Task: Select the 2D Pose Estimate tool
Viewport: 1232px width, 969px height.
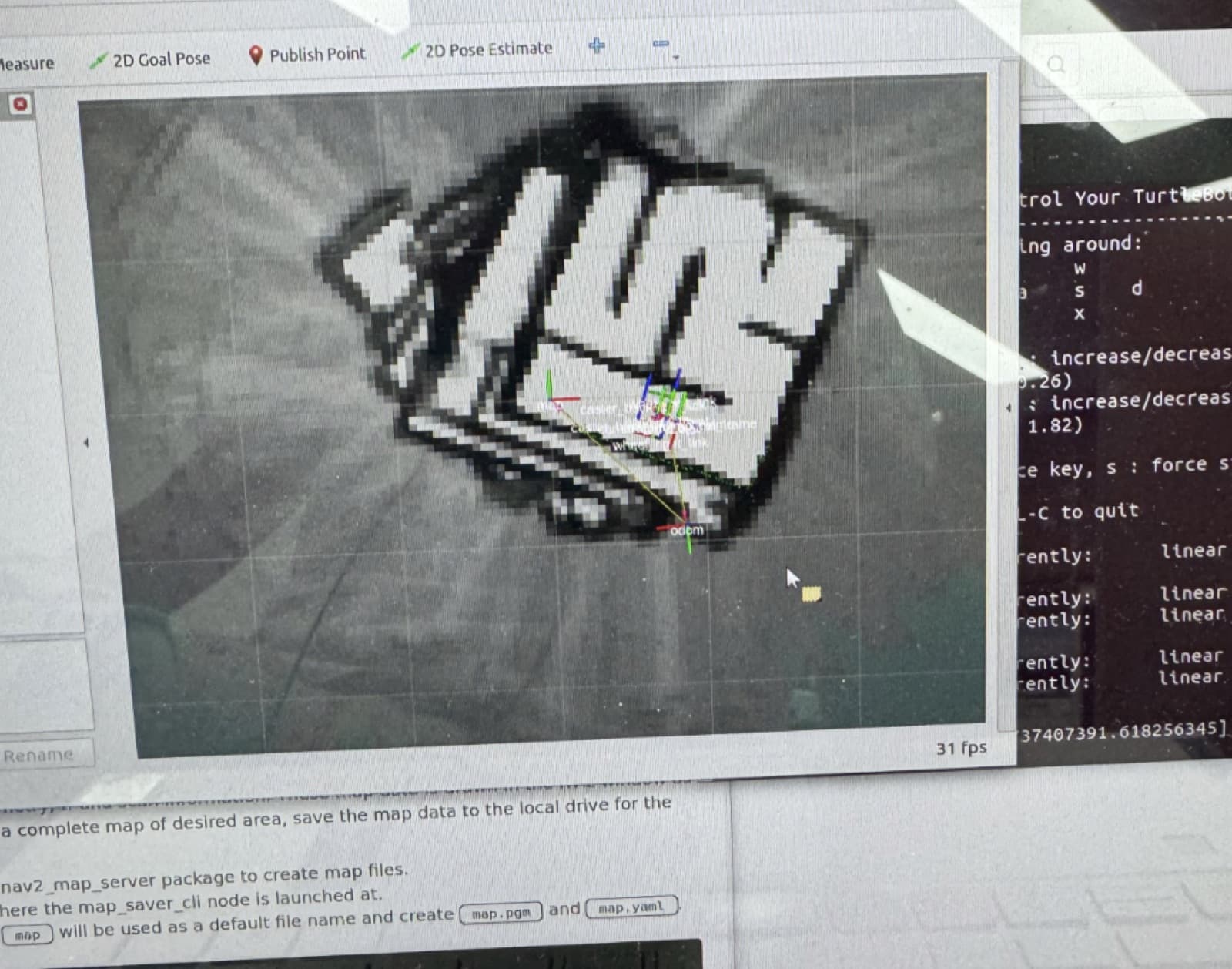Action: pos(477,50)
